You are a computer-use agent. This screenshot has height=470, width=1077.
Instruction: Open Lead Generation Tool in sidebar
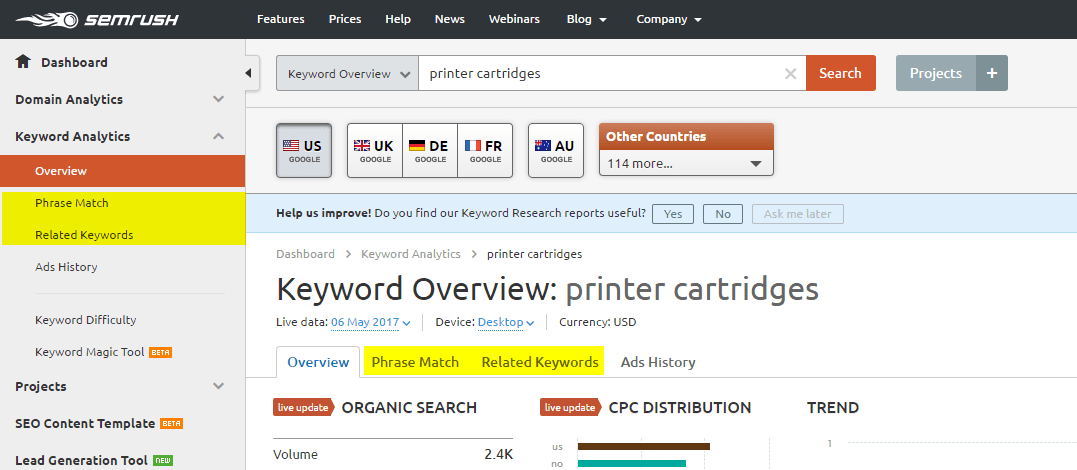82,460
